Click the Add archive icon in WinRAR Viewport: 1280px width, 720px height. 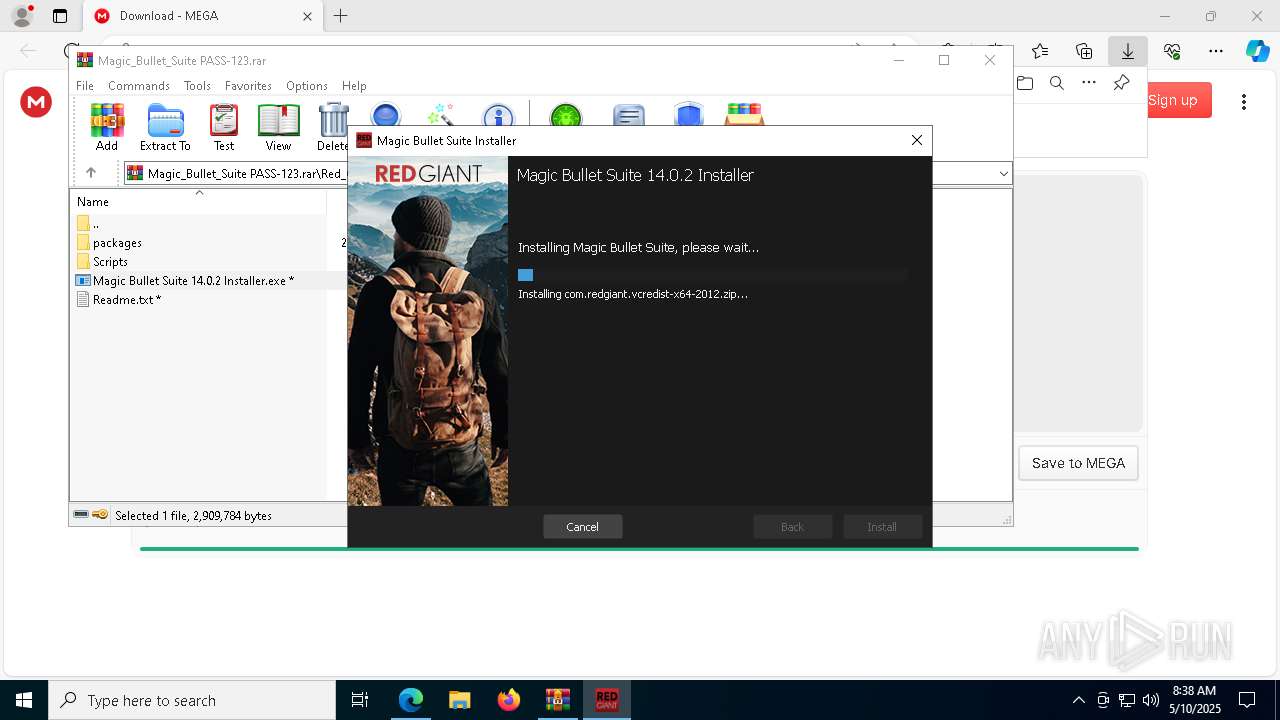pos(107,120)
